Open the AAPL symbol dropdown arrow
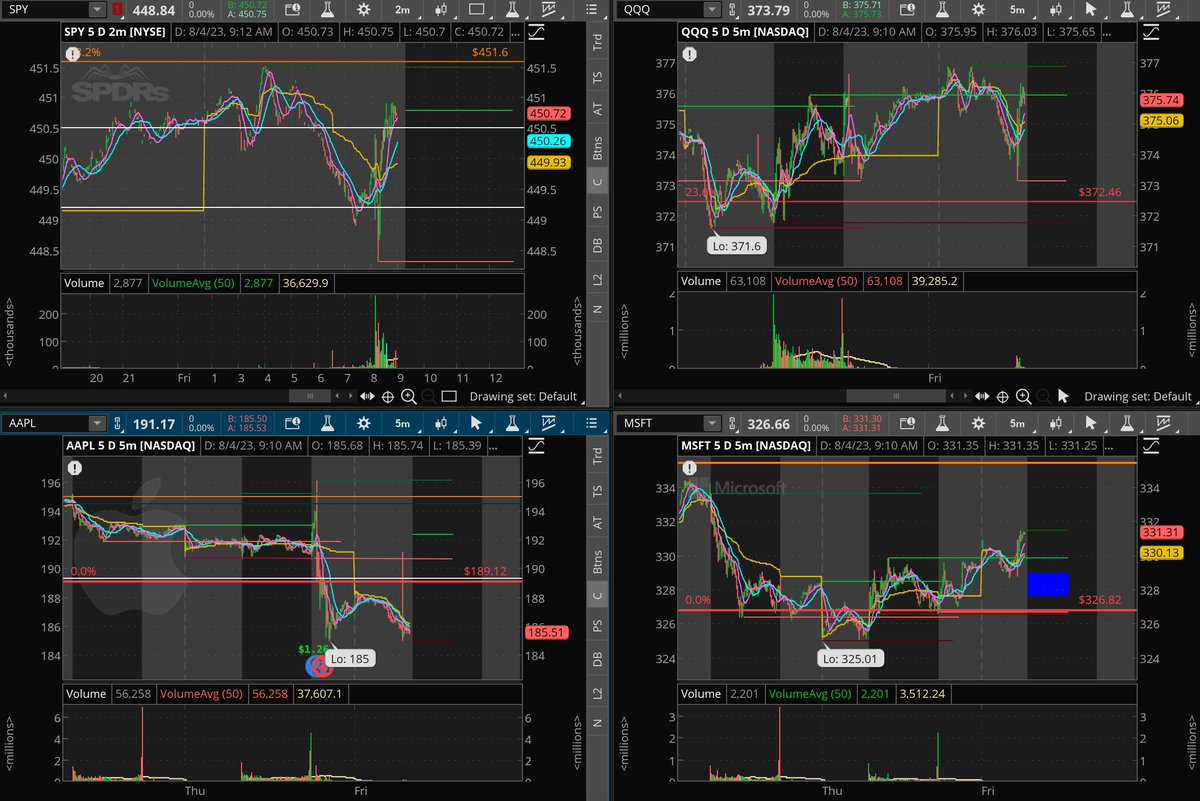 (97, 423)
